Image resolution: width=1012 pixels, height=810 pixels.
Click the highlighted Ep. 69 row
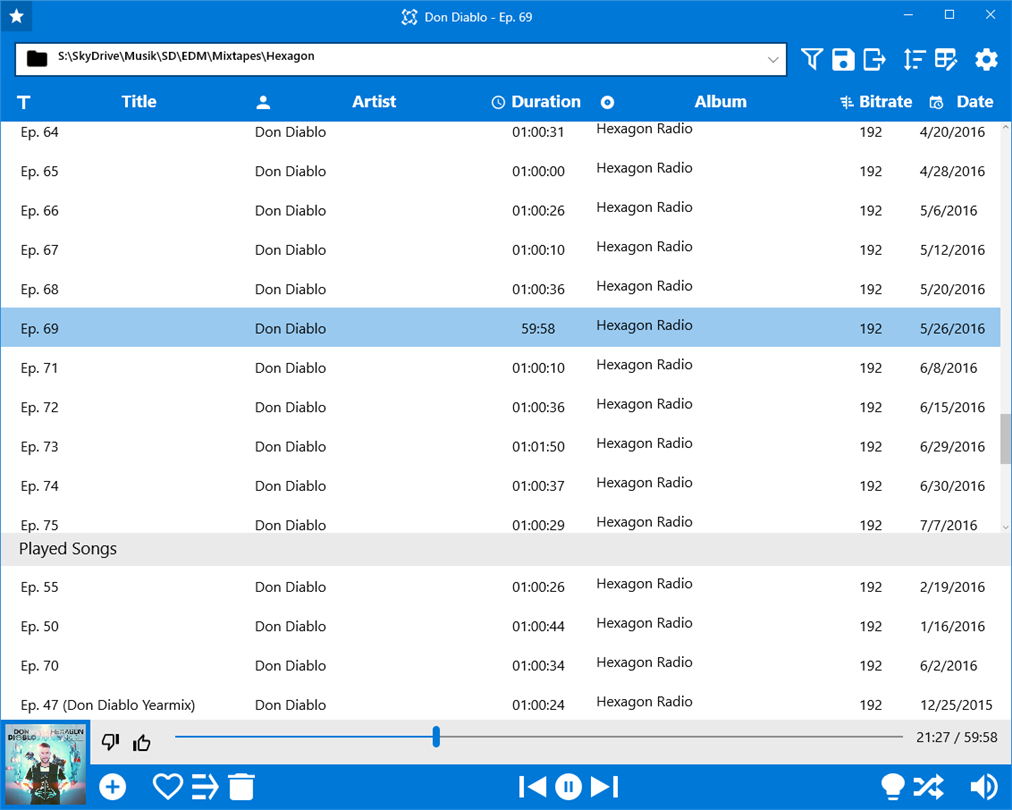[501, 328]
